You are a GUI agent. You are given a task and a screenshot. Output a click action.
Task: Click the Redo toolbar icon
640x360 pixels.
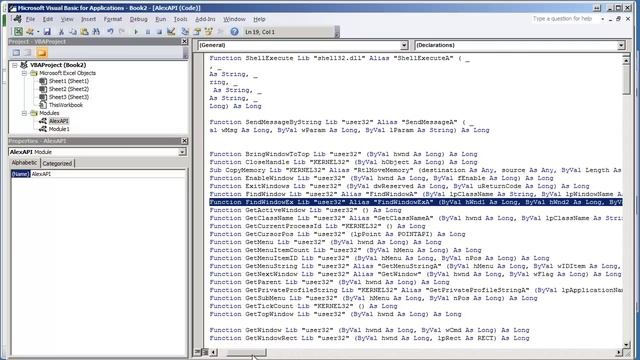(122, 31)
